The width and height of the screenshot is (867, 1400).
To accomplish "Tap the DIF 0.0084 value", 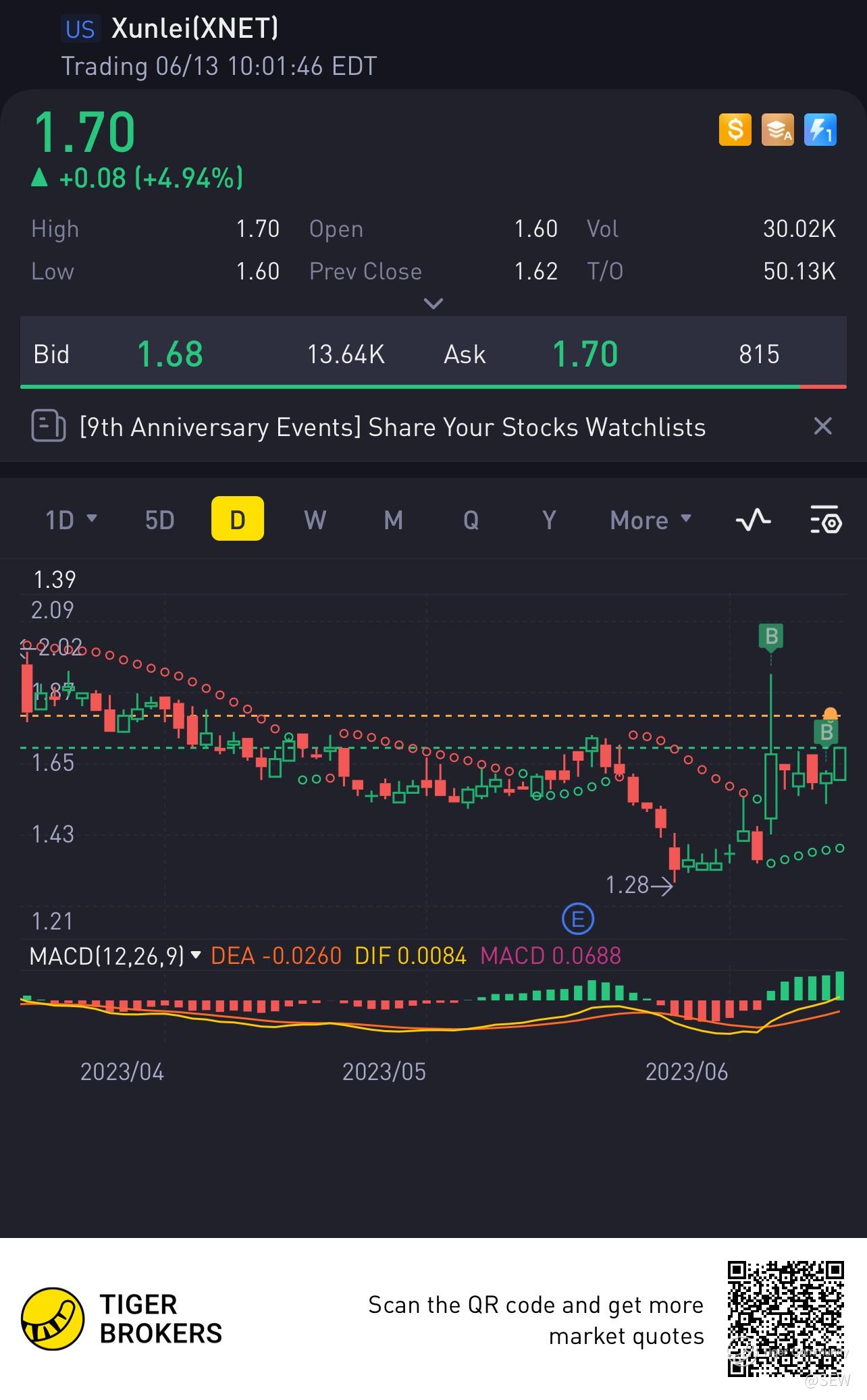I will pos(411,956).
